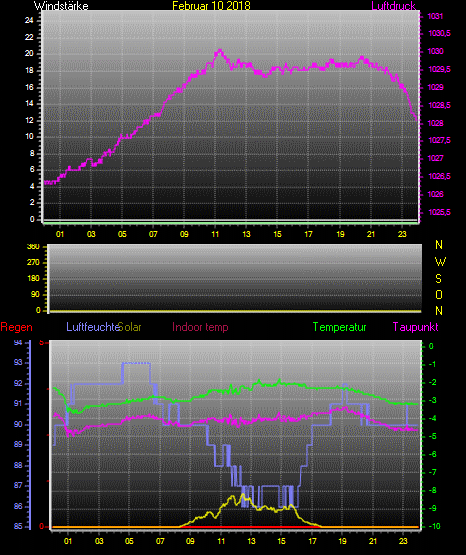Viewport: 466px width, 555px height.
Task: Click the '1026' pressure axis label
Action: click(x=435, y=194)
